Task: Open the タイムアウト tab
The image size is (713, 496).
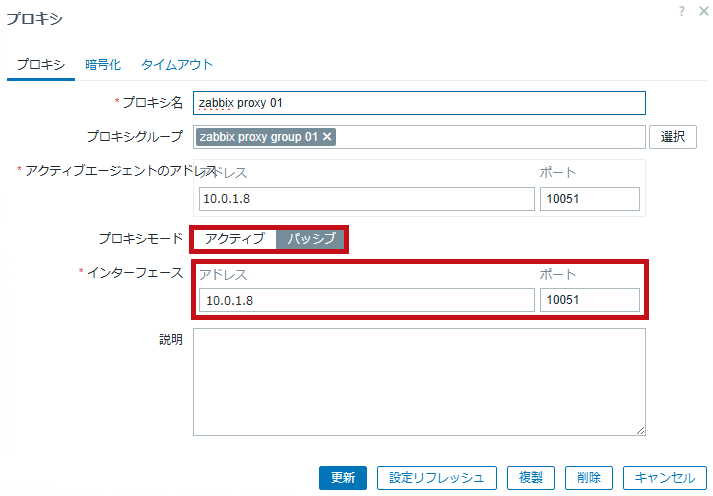Action: 177,65
